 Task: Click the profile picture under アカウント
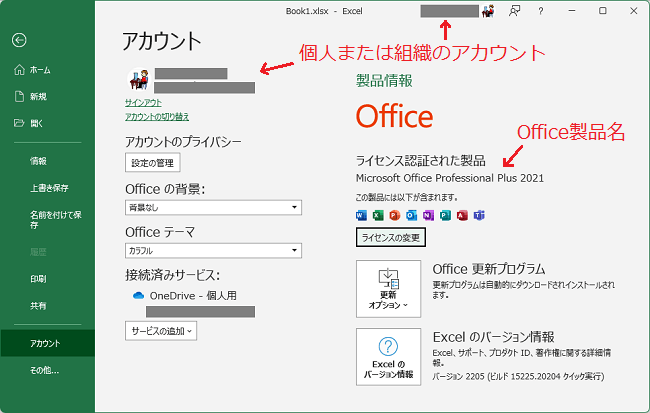tap(139, 80)
